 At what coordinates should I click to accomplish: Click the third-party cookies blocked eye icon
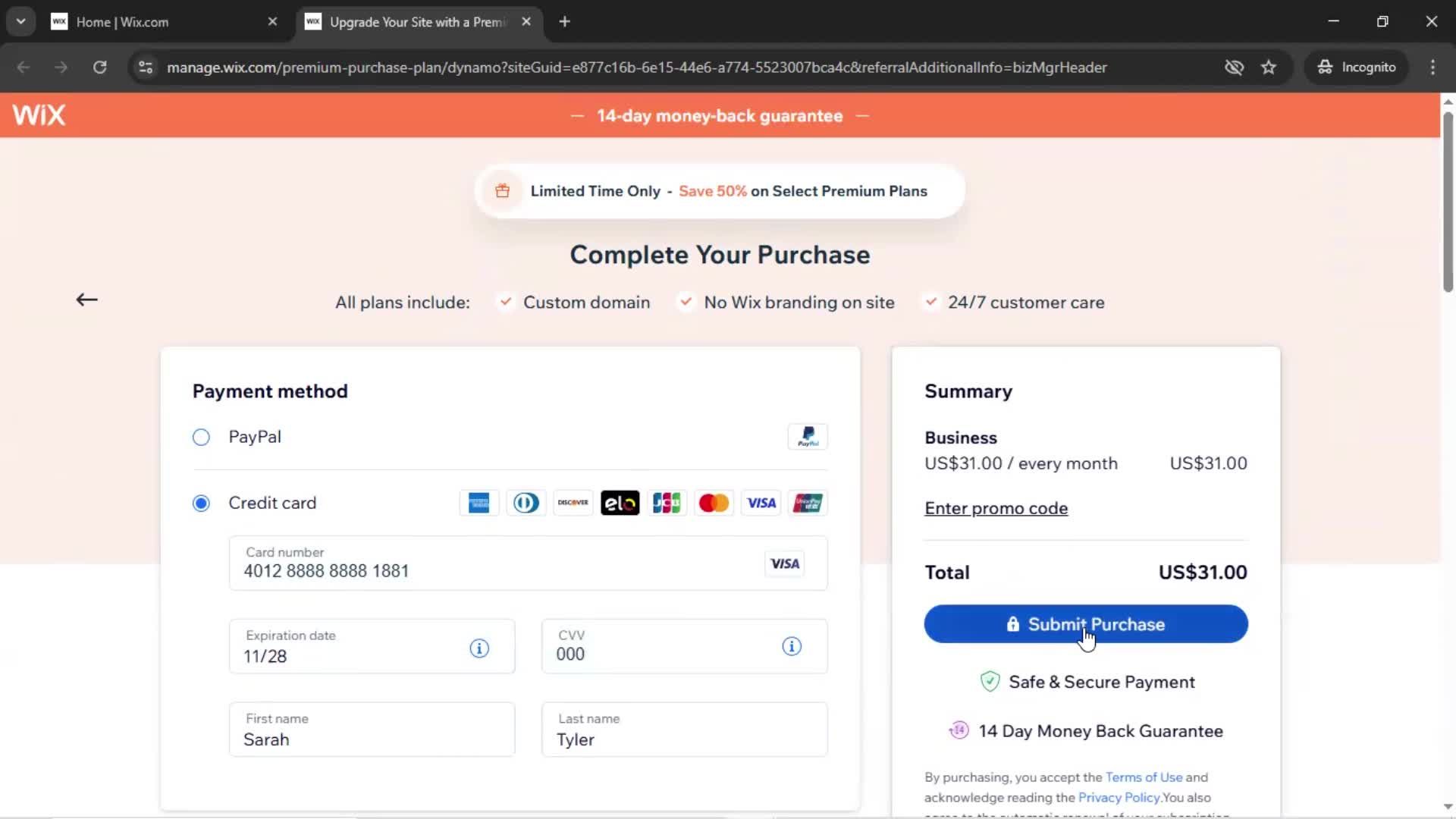point(1234,67)
